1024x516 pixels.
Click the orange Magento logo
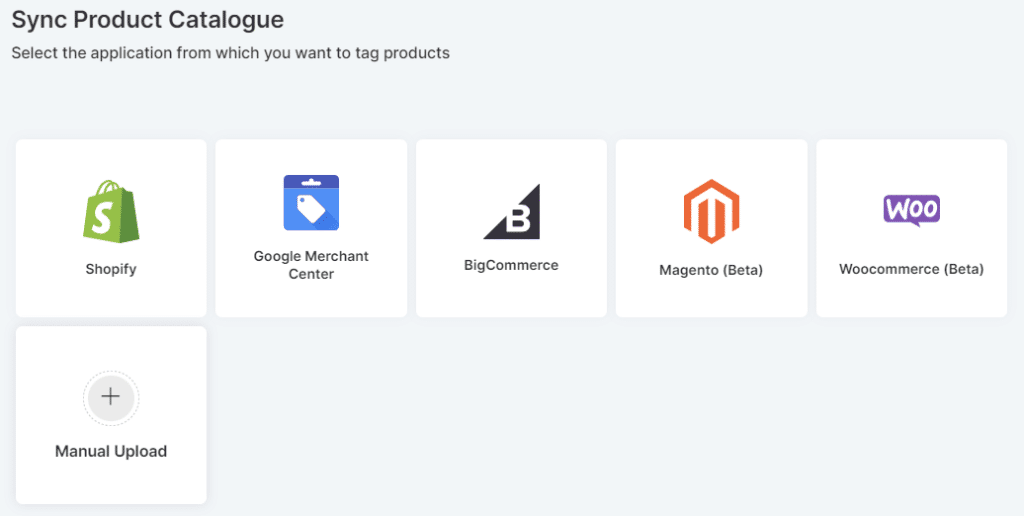(x=711, y=212)
